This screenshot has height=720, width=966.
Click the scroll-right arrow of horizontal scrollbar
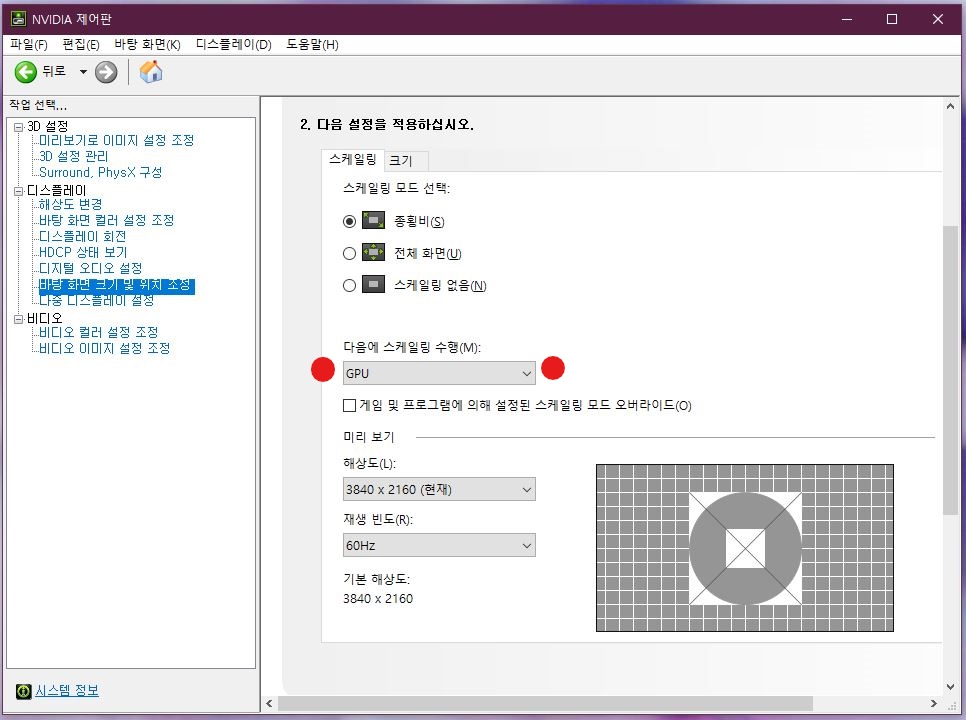point(934,703)
